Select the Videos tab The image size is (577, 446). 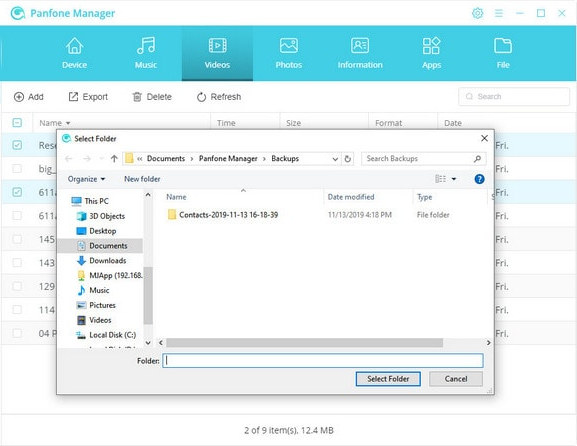(x=217, y=53)
